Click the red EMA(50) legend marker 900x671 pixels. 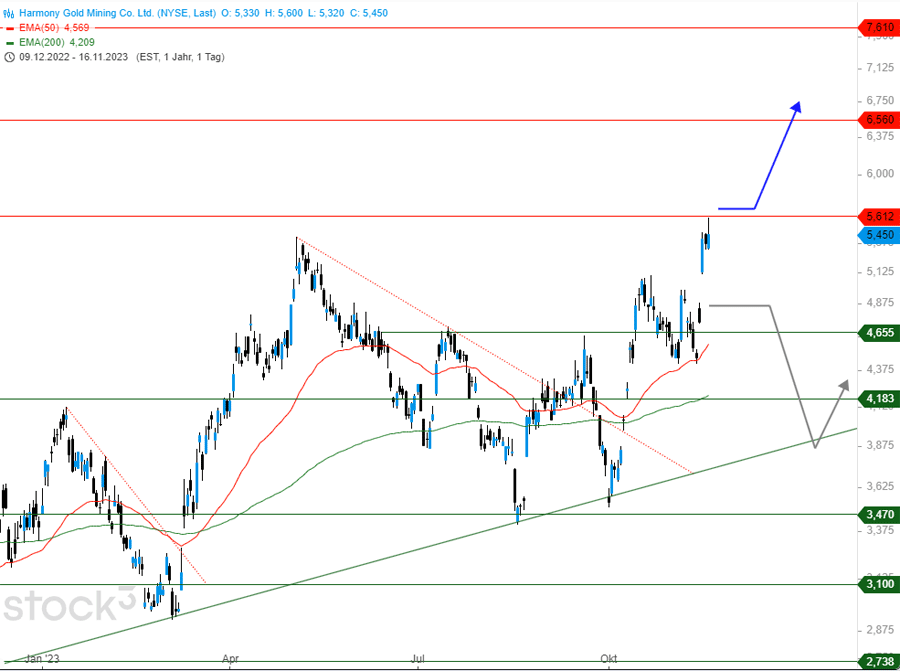coord(10,28)
